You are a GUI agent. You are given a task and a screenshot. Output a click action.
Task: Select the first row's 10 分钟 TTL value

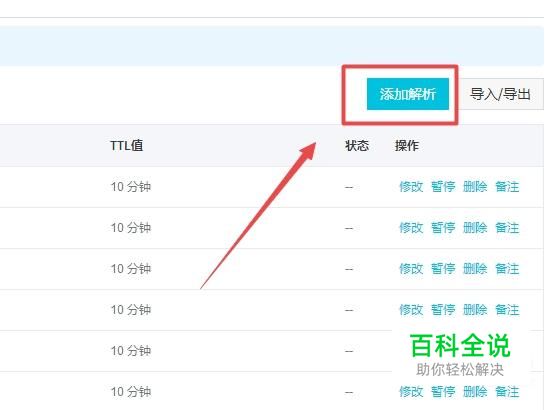point(131,187)
